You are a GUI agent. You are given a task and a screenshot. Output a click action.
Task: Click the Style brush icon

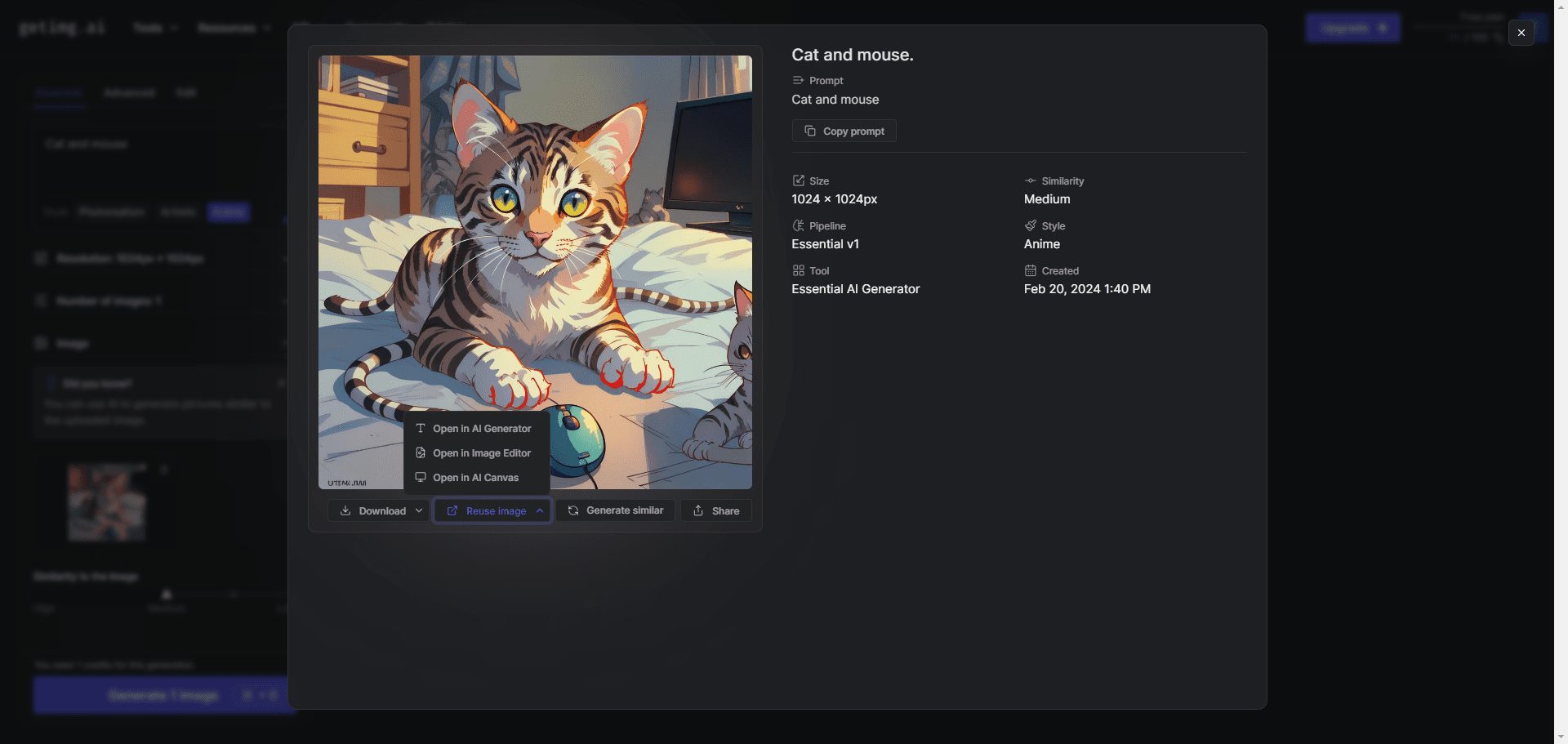point(1031,225)
